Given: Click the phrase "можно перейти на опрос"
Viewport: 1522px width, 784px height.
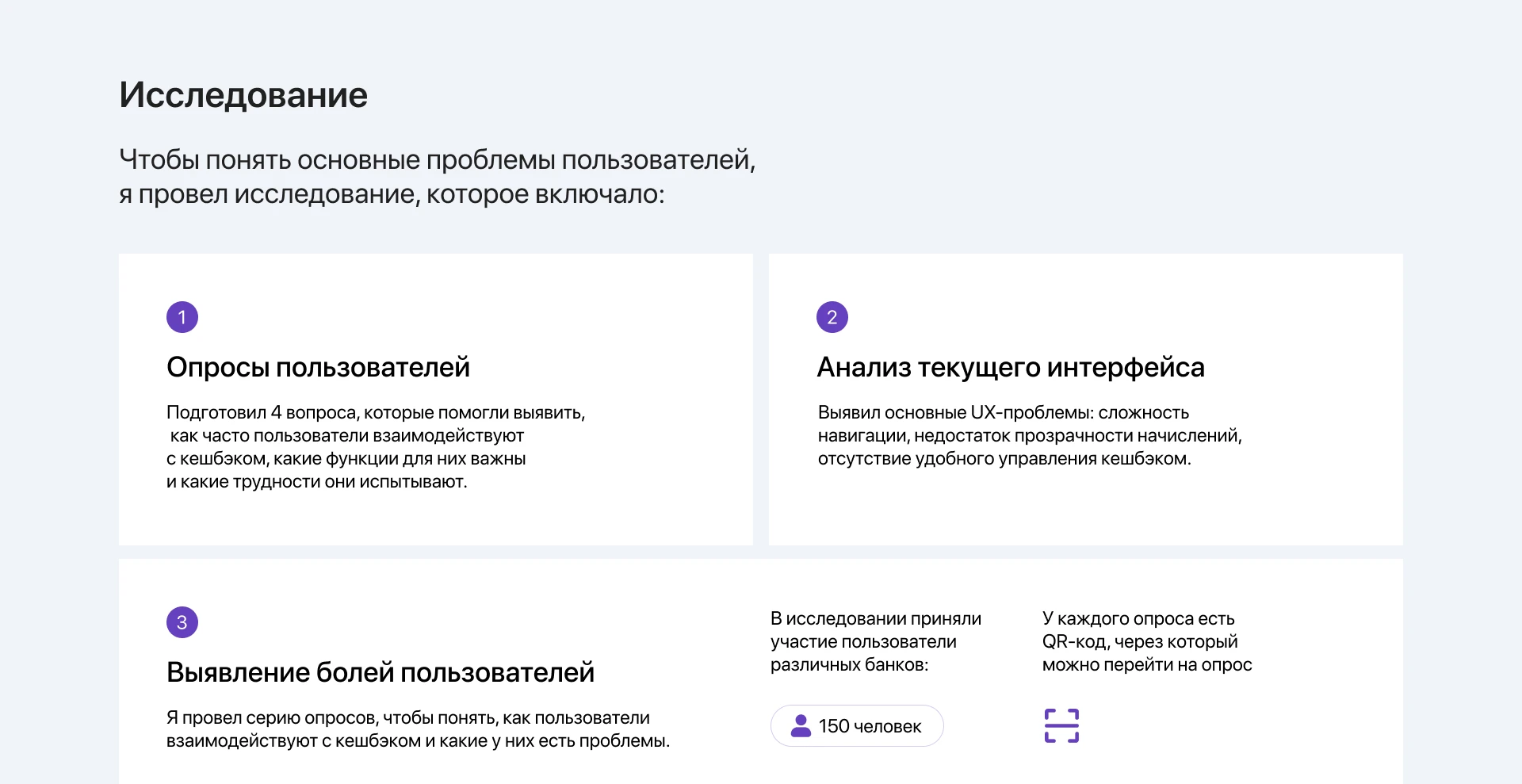Looking at the screenshot, I should [1146, 665].
